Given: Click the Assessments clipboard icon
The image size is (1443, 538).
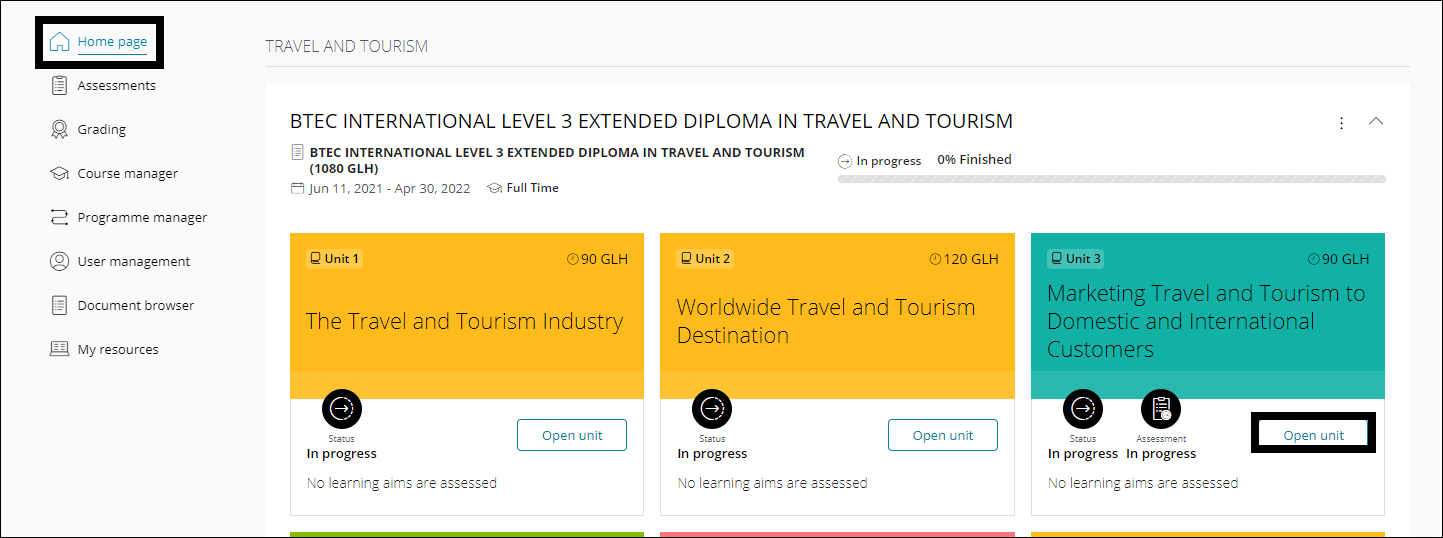Looking at the screenshot, I should [x=60, y=85].
